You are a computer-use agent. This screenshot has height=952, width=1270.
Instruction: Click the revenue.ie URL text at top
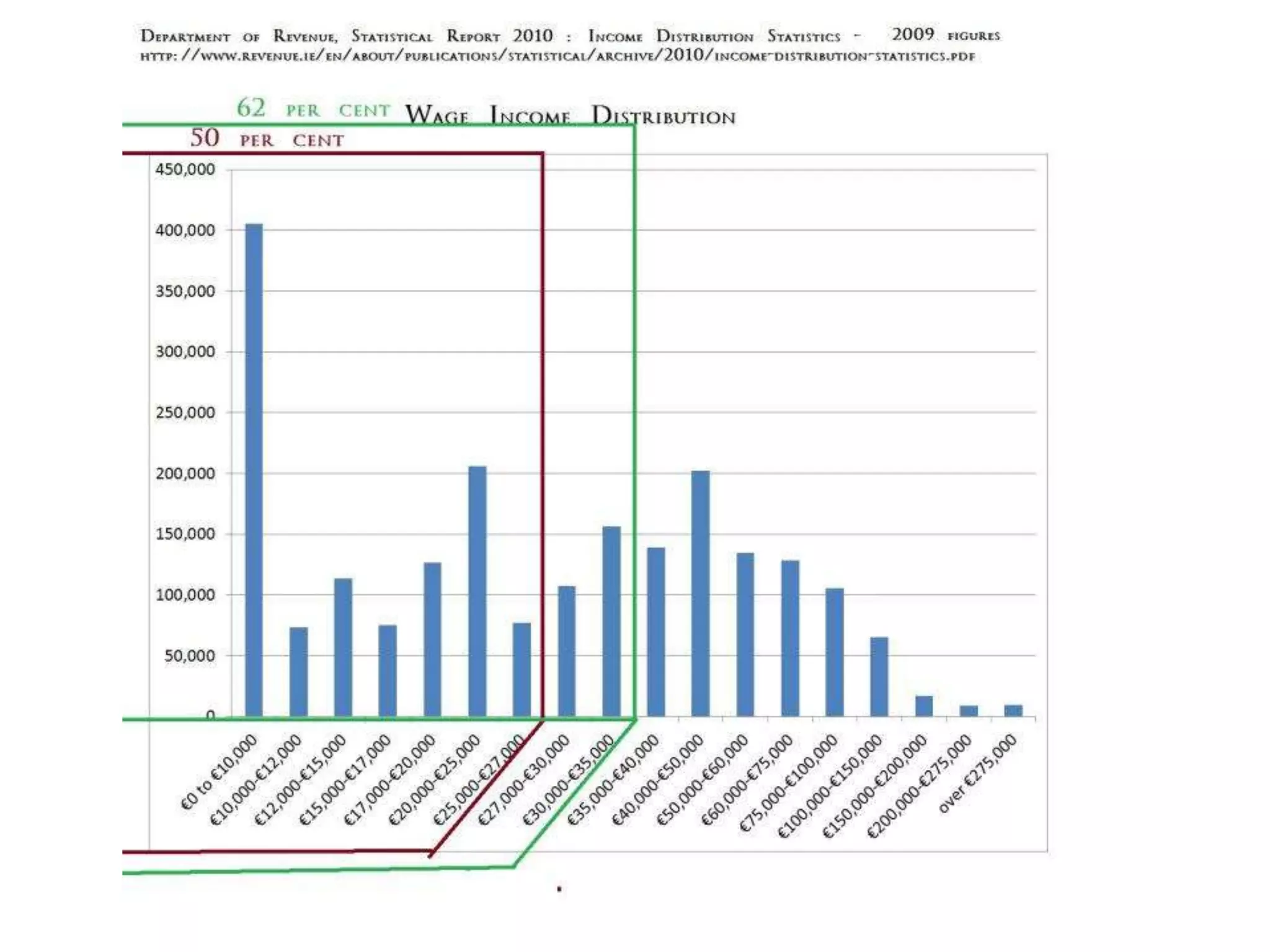pyautogui.click(x=557, y=56)
